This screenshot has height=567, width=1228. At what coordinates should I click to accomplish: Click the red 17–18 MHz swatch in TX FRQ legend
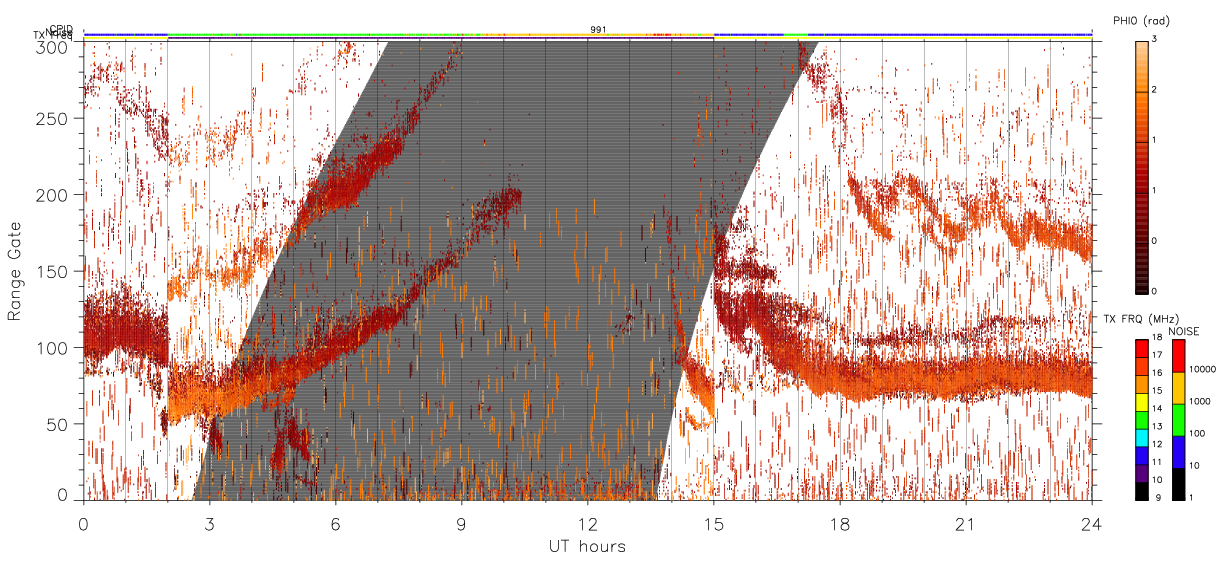[x=1142, y=349]
